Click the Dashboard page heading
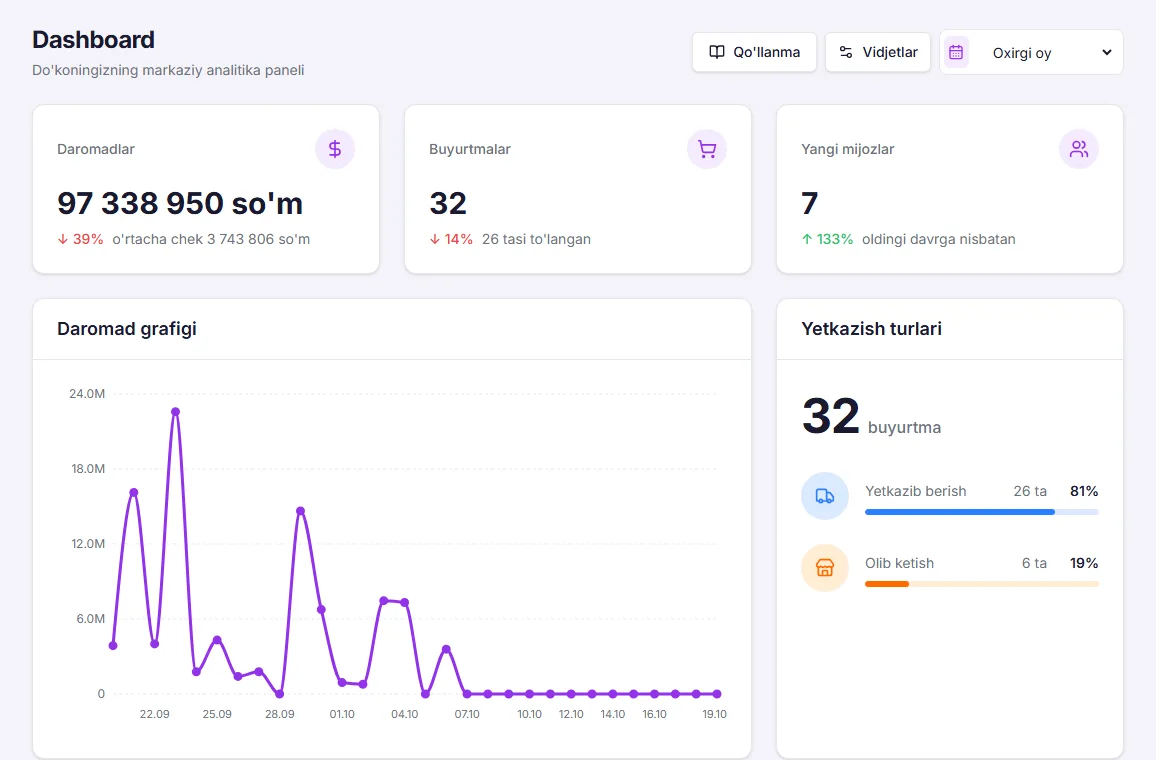The height and width of the screenshot is (760, 1156). click(94, 40)
